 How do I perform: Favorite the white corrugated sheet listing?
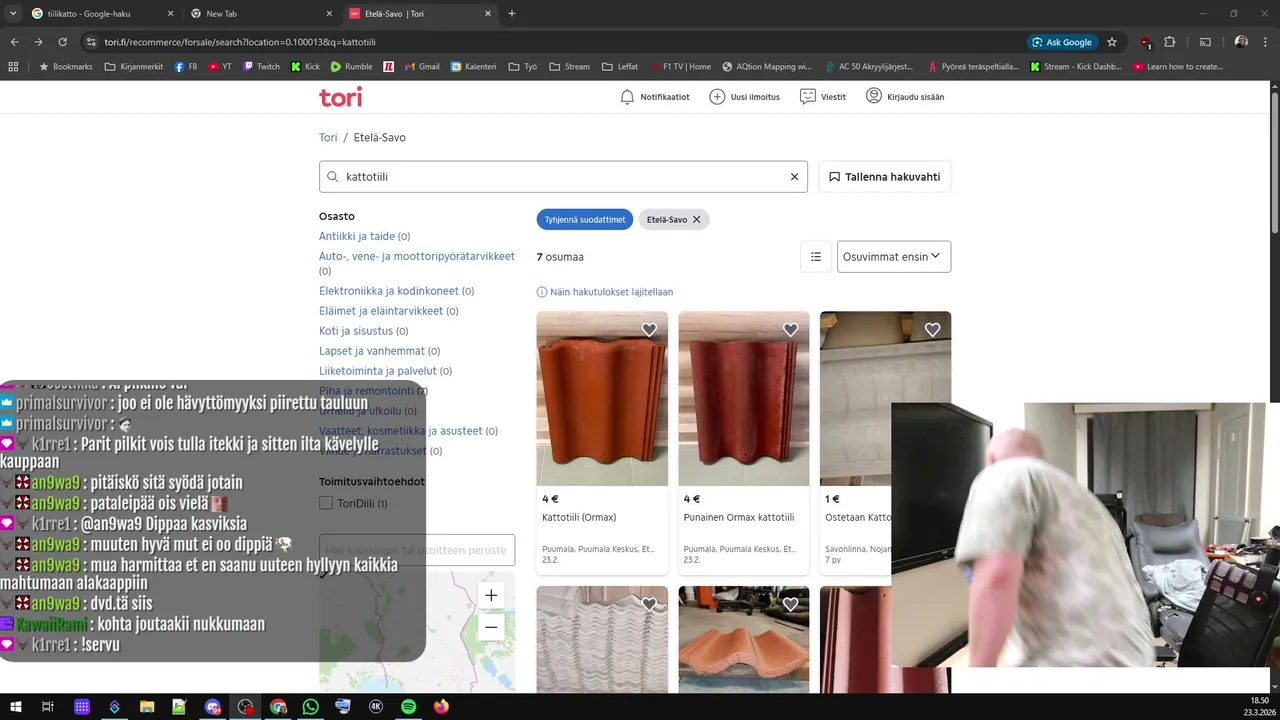(649, 604)
